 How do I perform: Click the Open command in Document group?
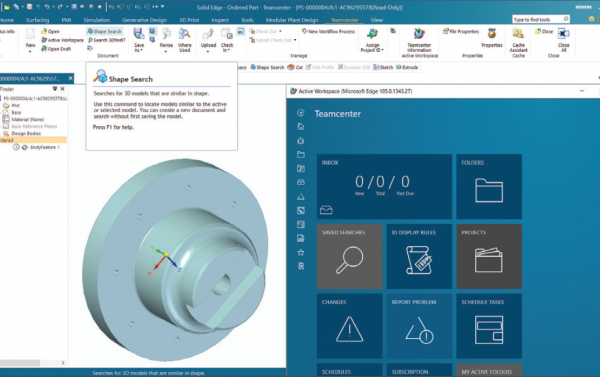pos(50,31)
